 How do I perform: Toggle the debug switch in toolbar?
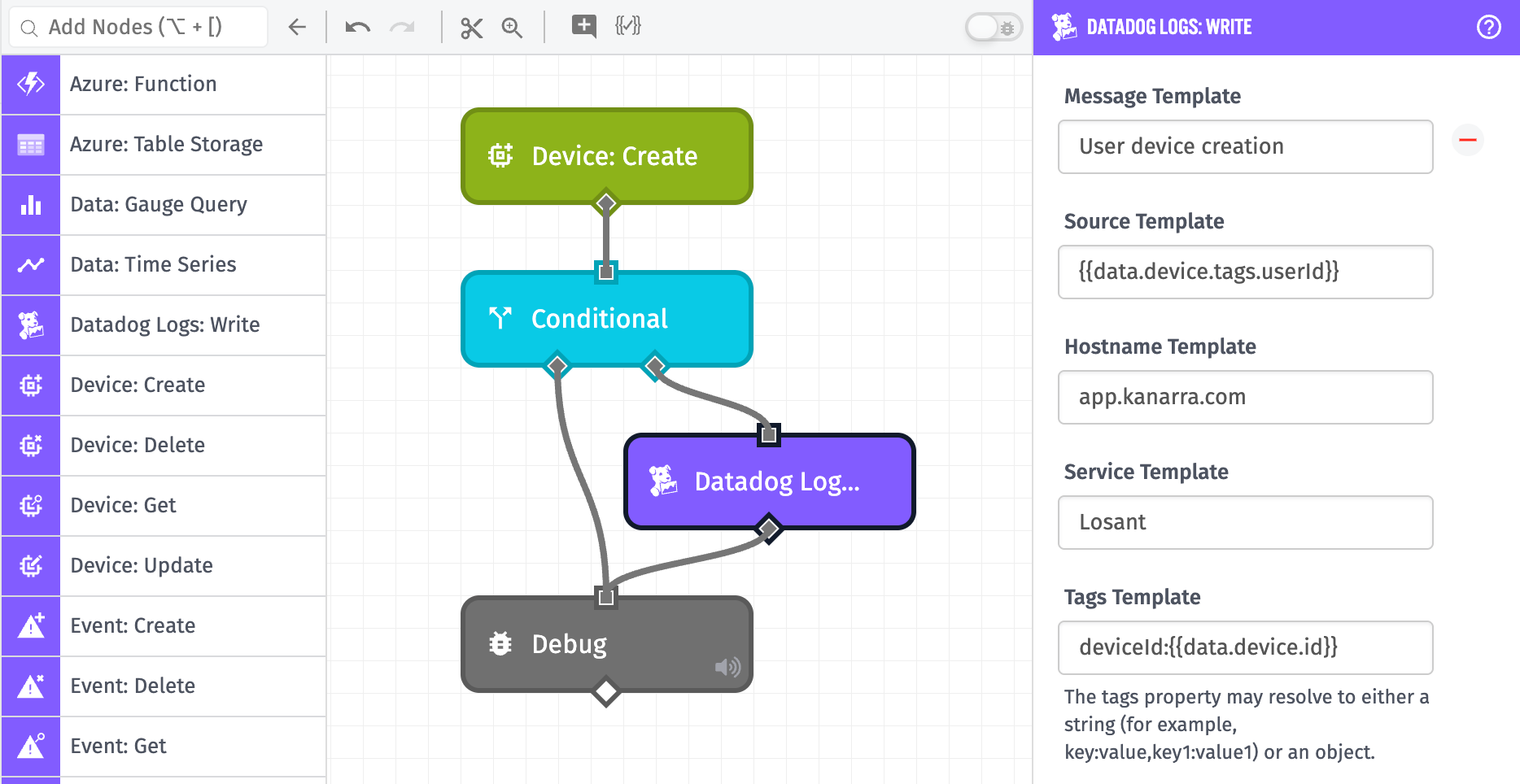point(994,28)
